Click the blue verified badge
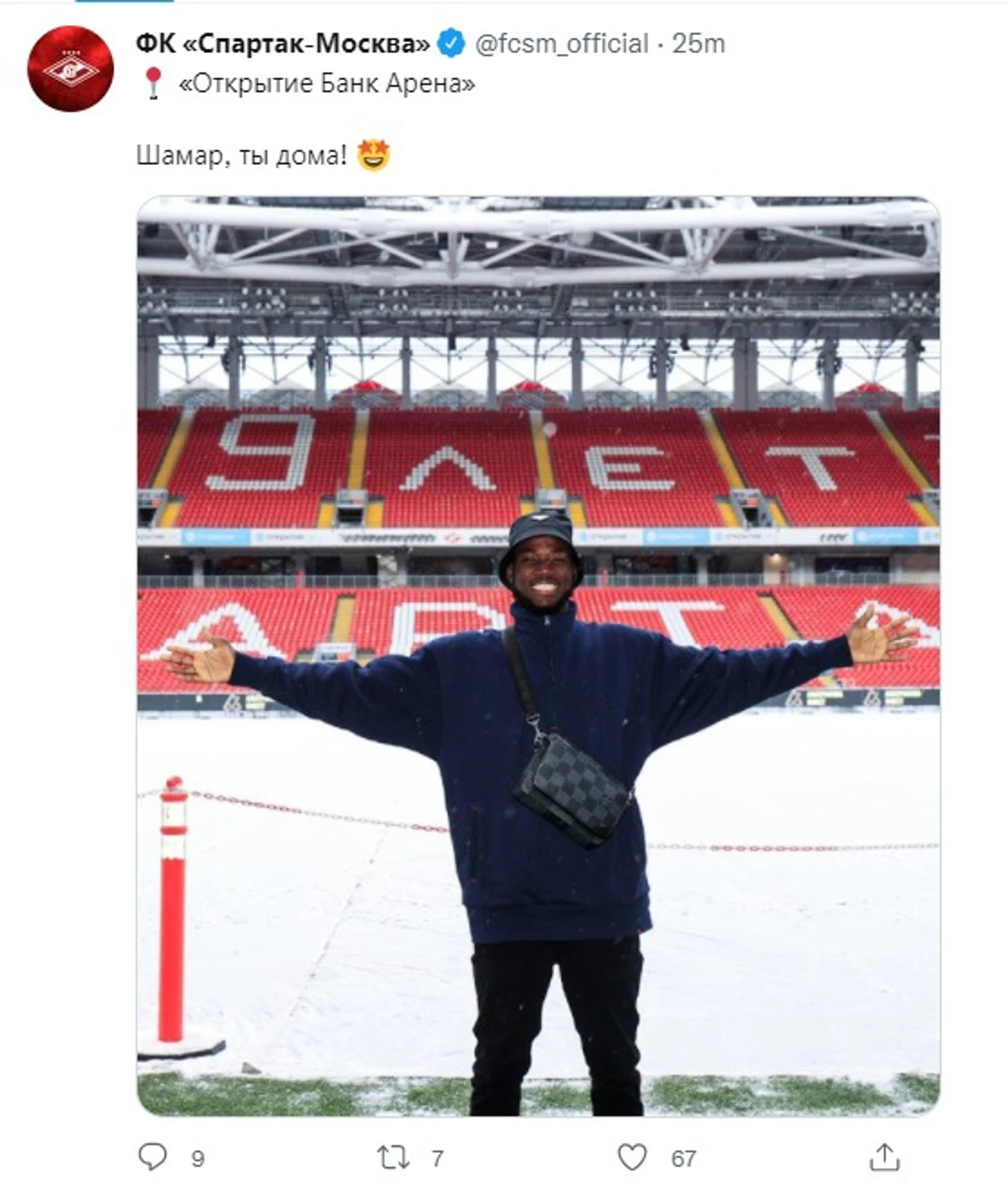This screenshot has width=1008, height=1190. (x=452, y=43)
